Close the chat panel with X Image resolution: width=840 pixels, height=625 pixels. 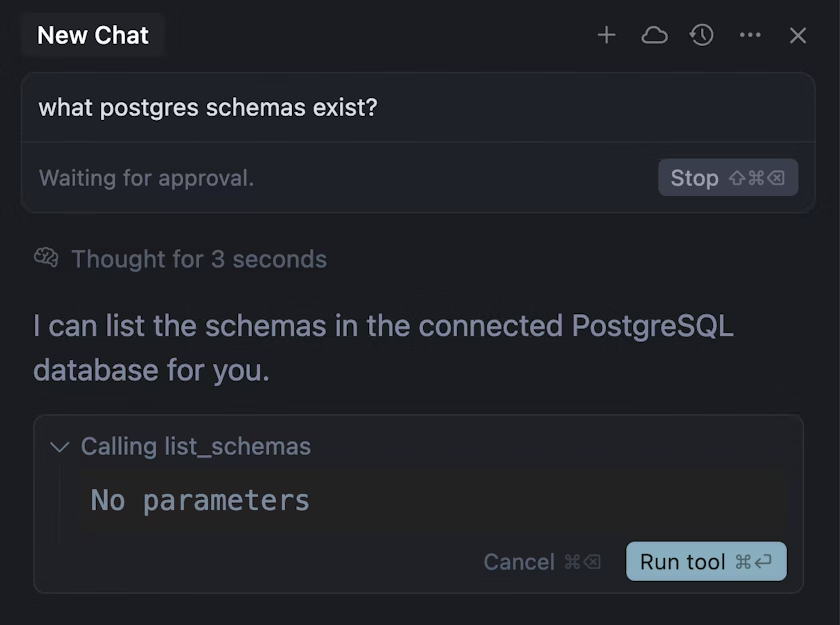798,36
